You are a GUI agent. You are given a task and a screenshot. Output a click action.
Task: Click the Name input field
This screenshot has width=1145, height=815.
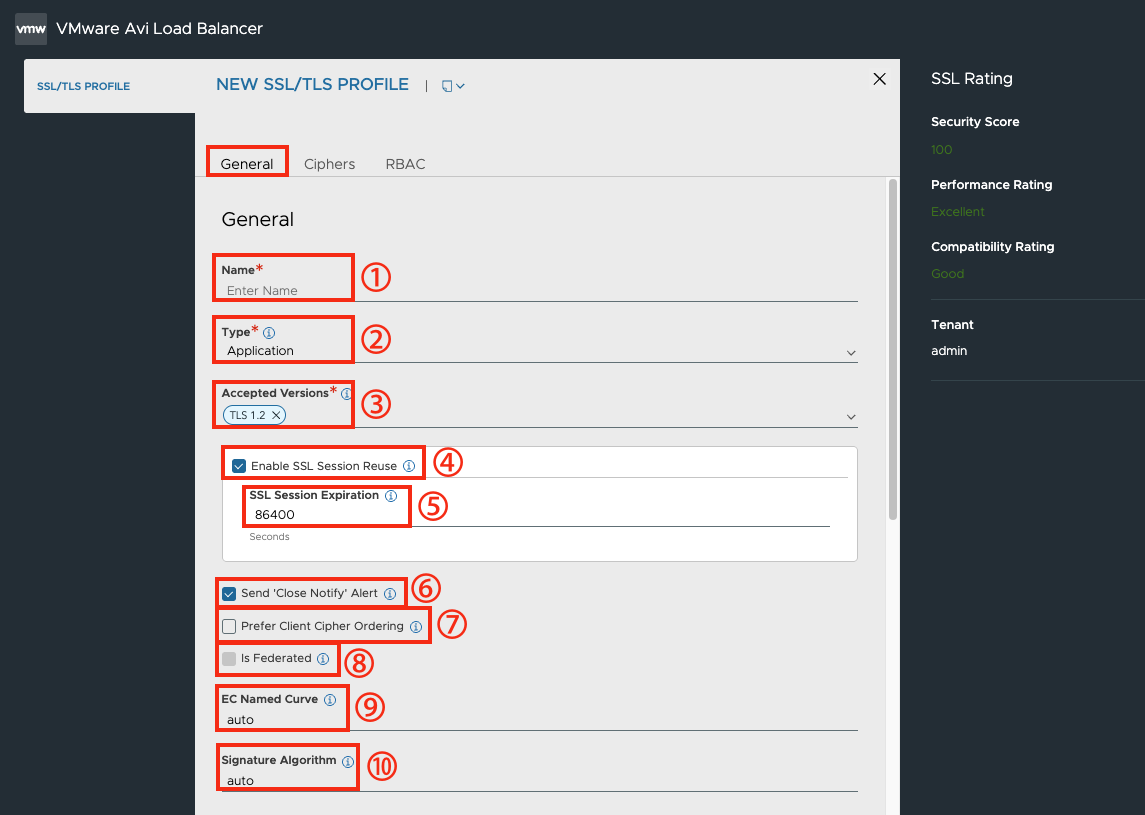[x=540, y=291]
